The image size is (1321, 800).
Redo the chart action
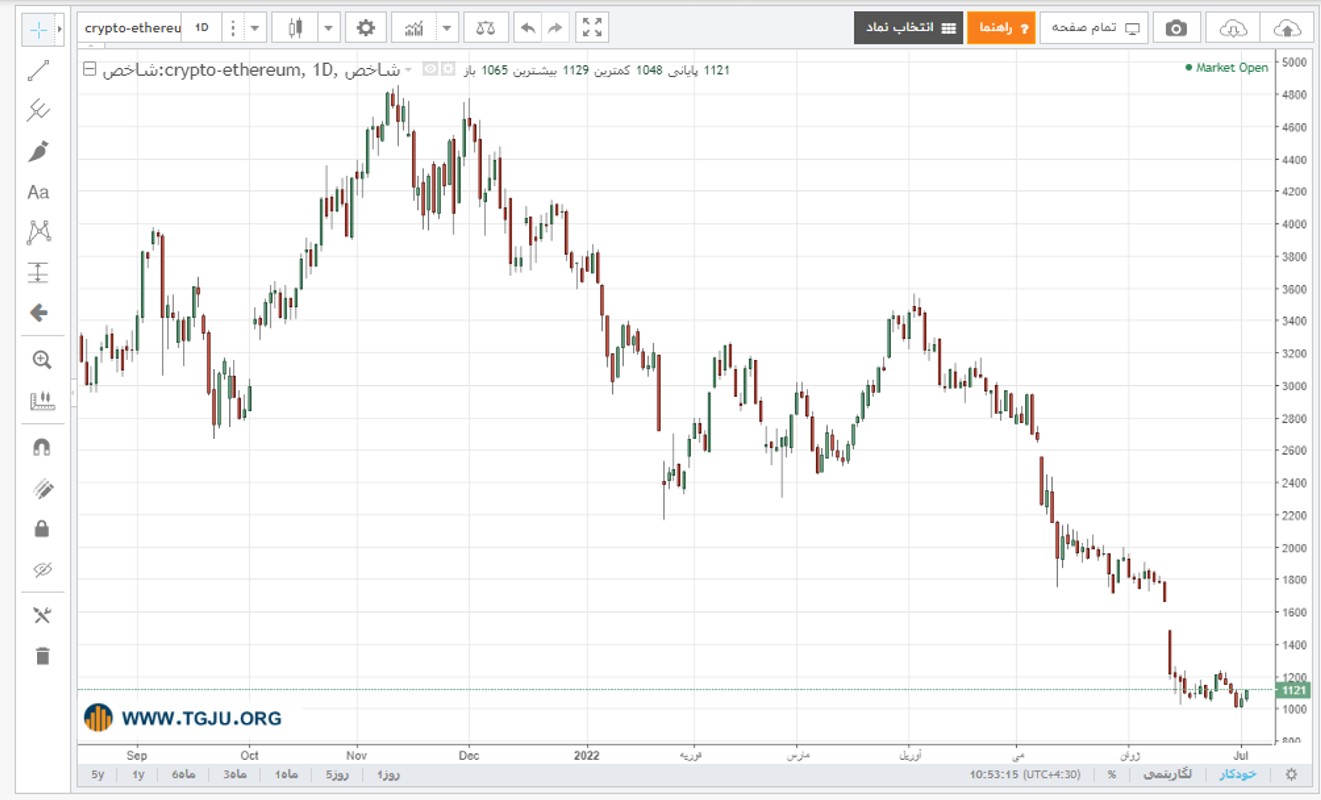tap(556, 28)
